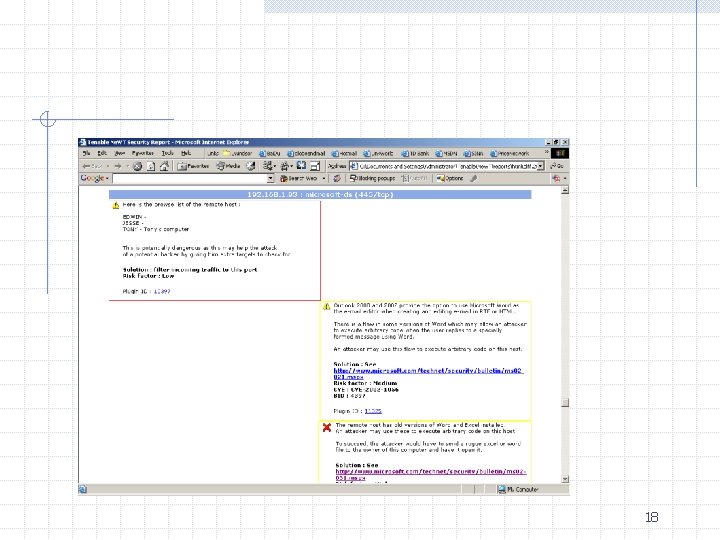720x540 pixels.
Task: Click the Search Web button
Action: point(298,178)
